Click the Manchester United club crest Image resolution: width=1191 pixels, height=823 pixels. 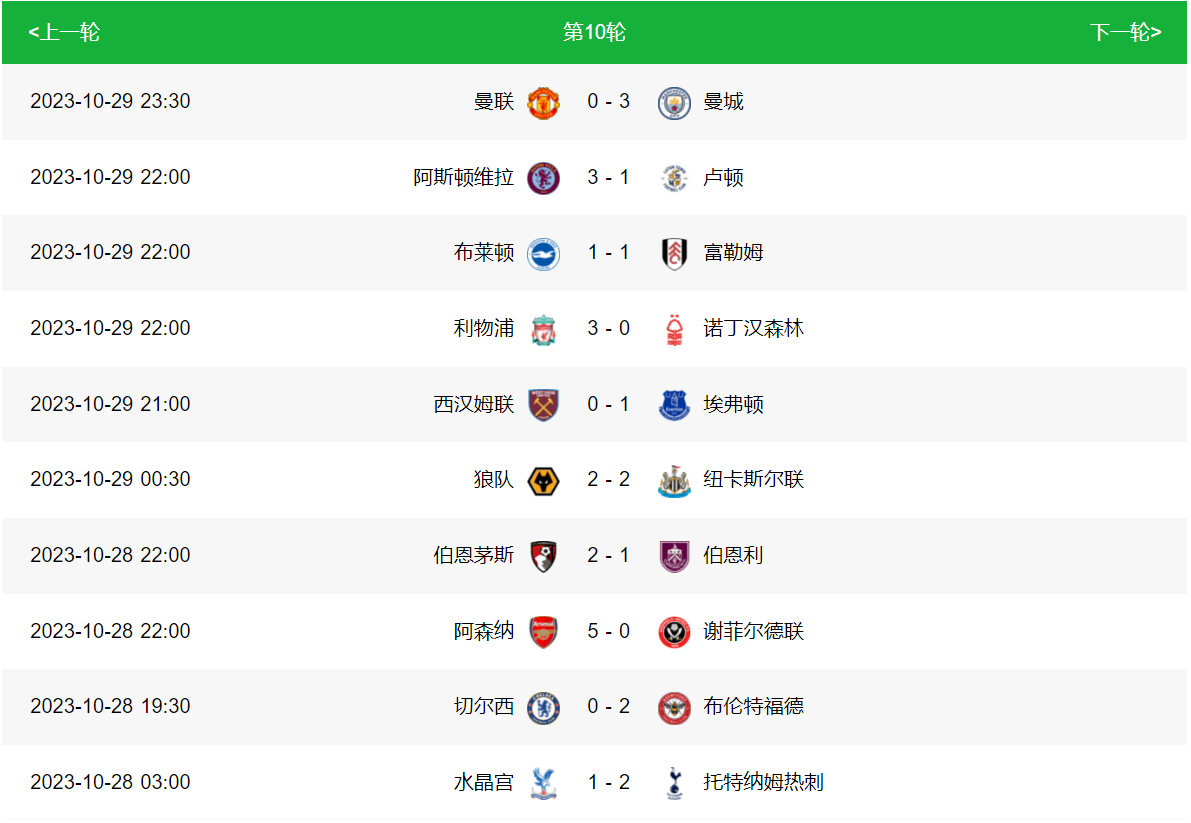[543, 103]
